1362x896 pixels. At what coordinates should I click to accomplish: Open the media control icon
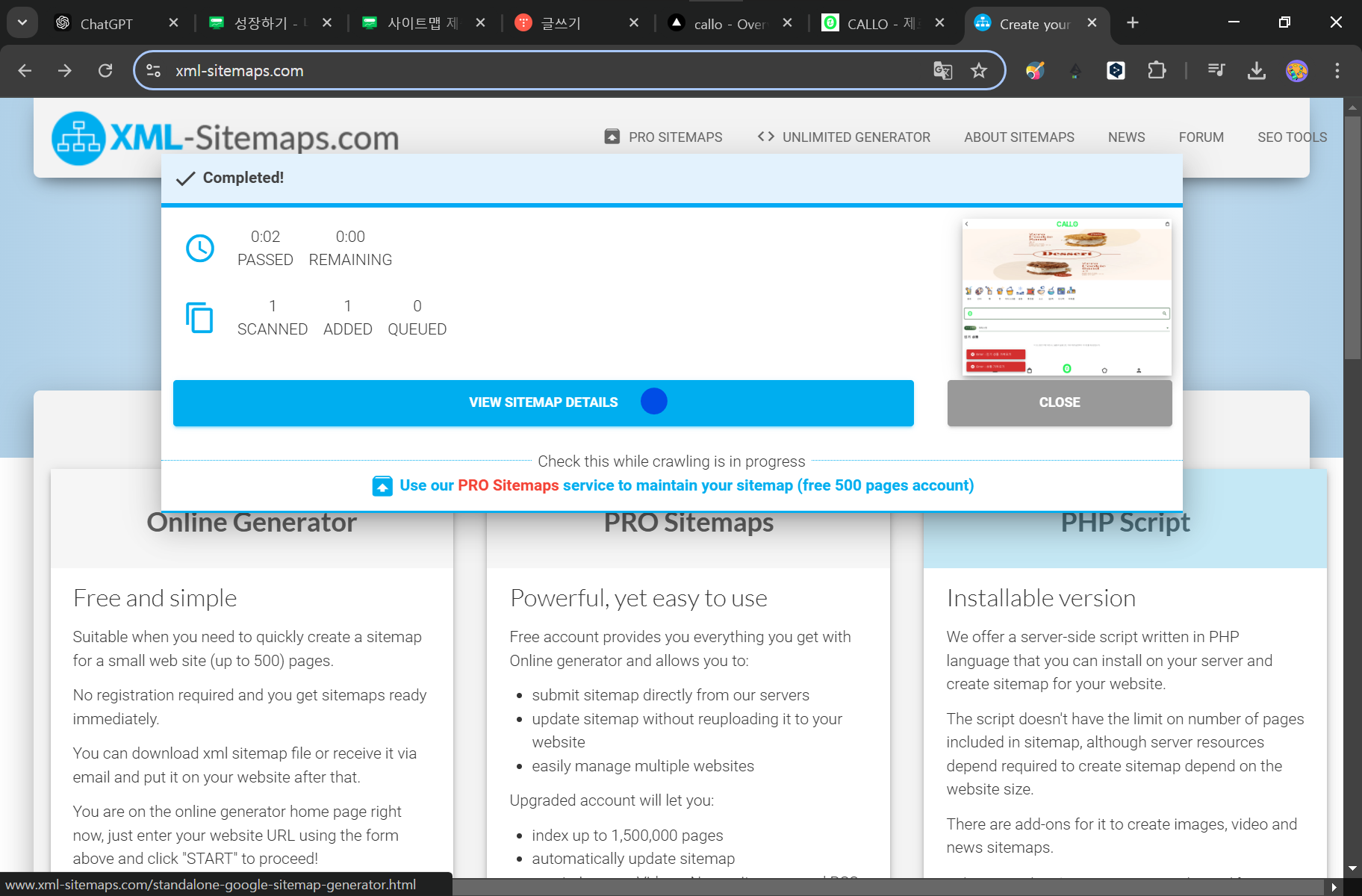1216,70
